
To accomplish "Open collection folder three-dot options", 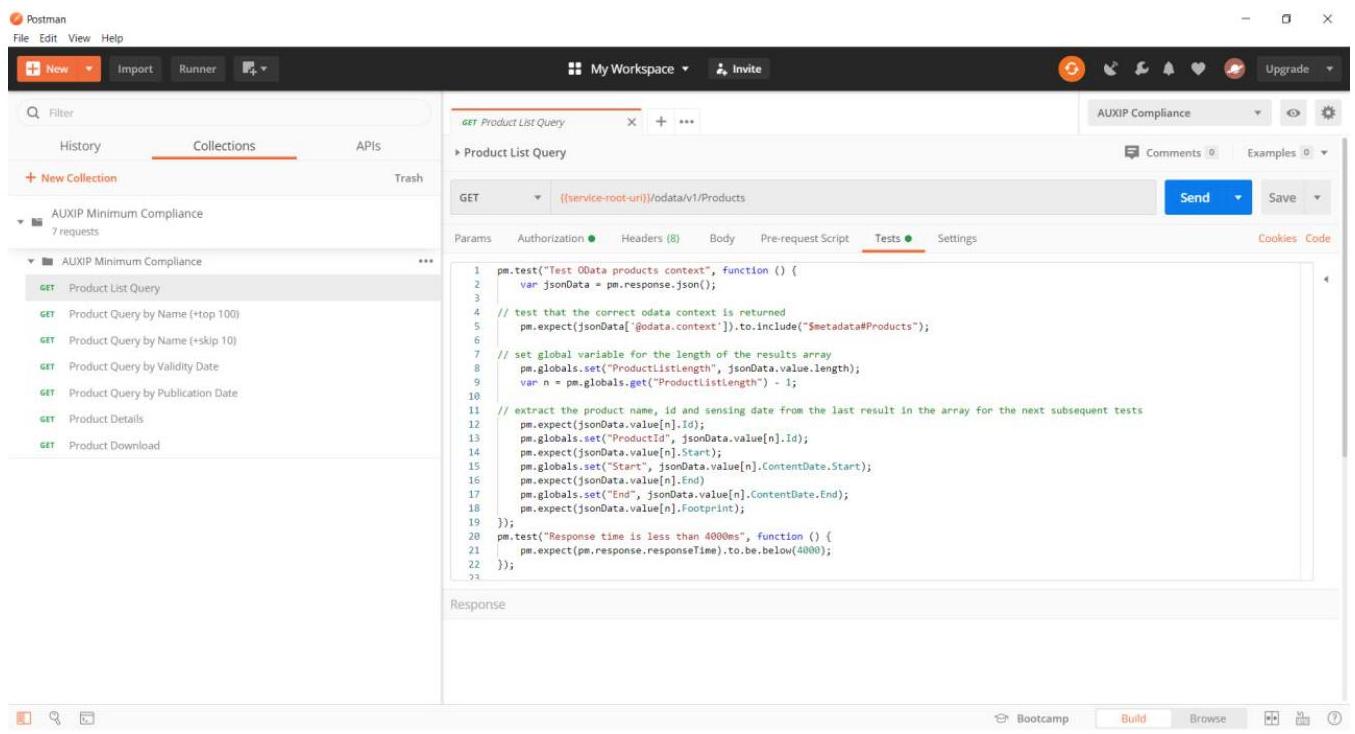I will click(425, 261).
